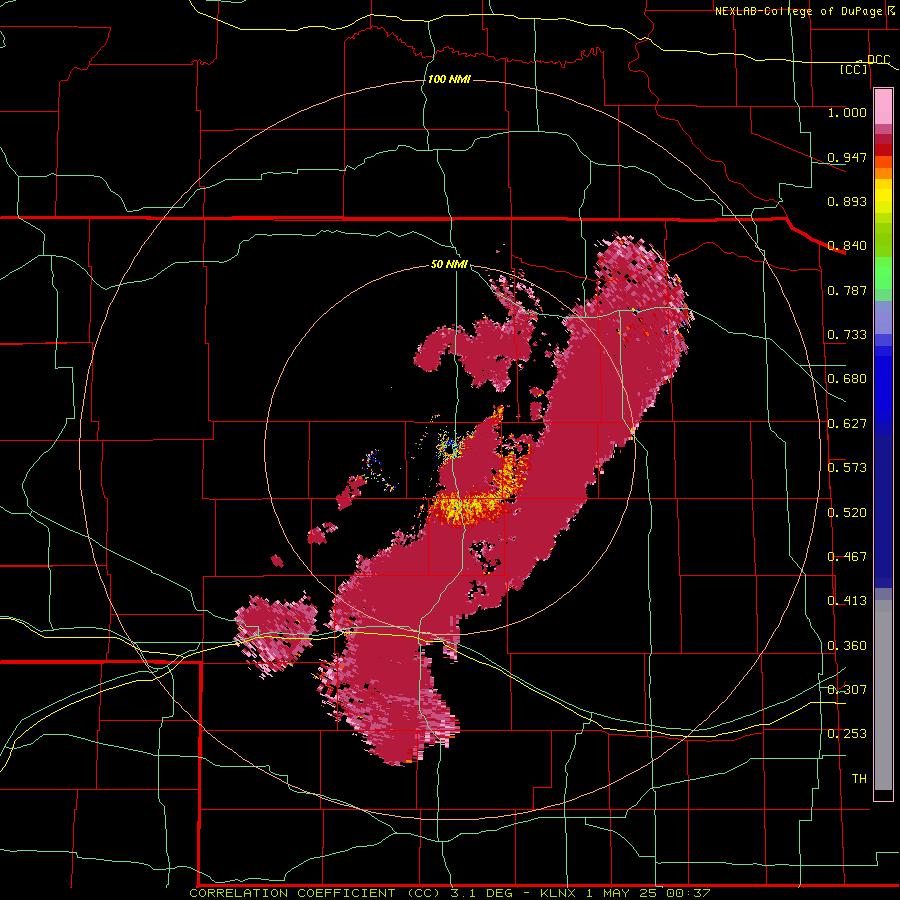Click the 0.680 scale value
Screen dimensions: 900x900
847,379
